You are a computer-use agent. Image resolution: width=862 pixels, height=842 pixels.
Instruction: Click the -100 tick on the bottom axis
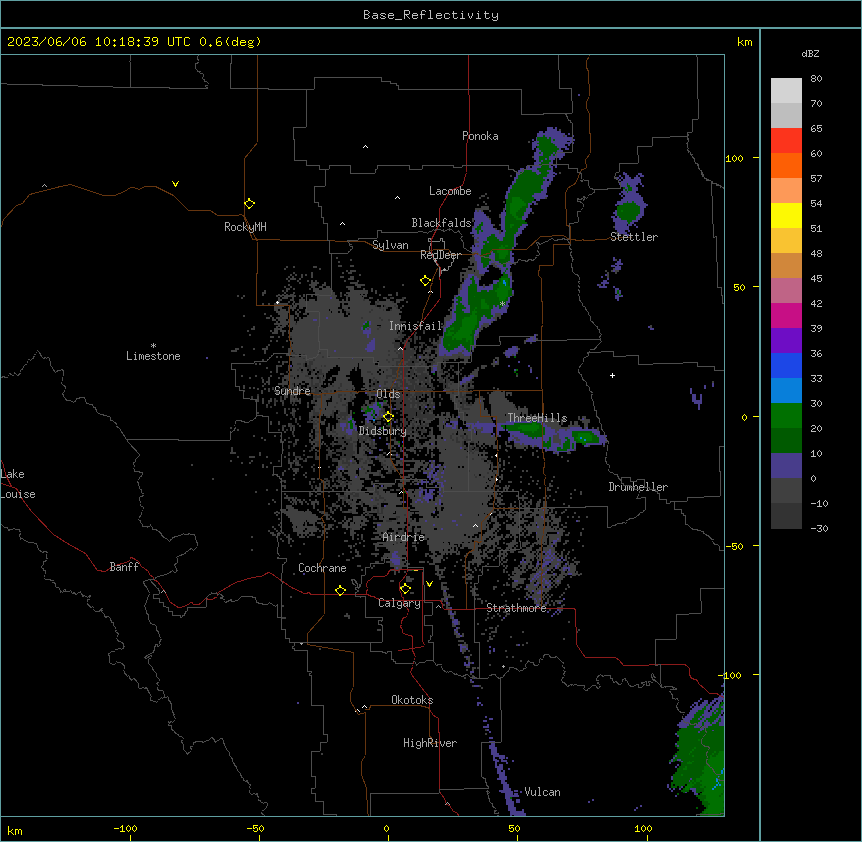(x=126, y=828)
